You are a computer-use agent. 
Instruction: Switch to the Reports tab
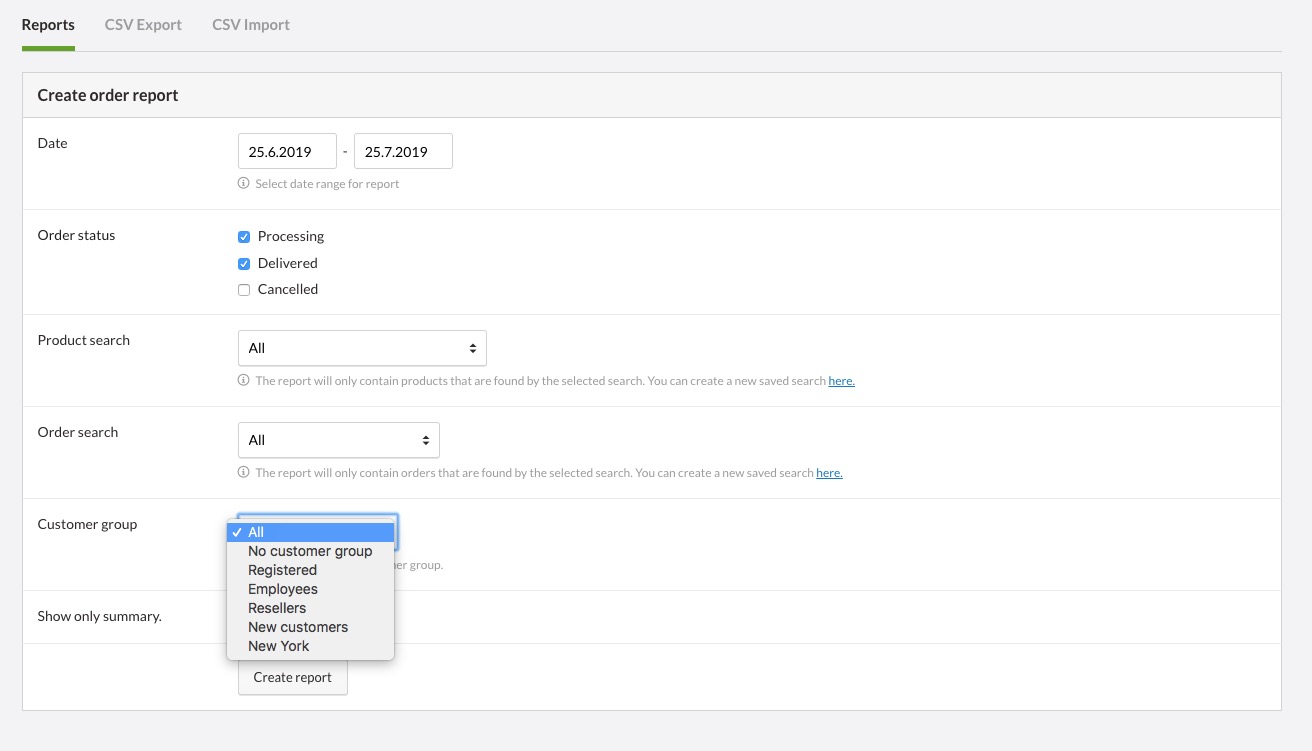coord(48,24)
